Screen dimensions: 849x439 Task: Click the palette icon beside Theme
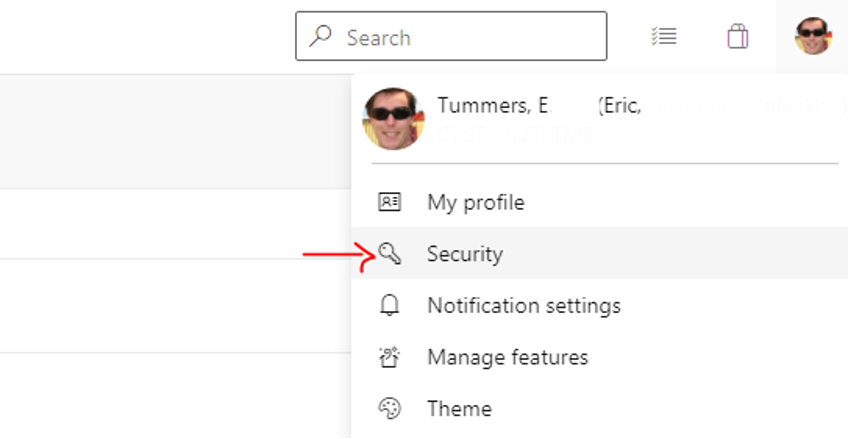point(389,408)
